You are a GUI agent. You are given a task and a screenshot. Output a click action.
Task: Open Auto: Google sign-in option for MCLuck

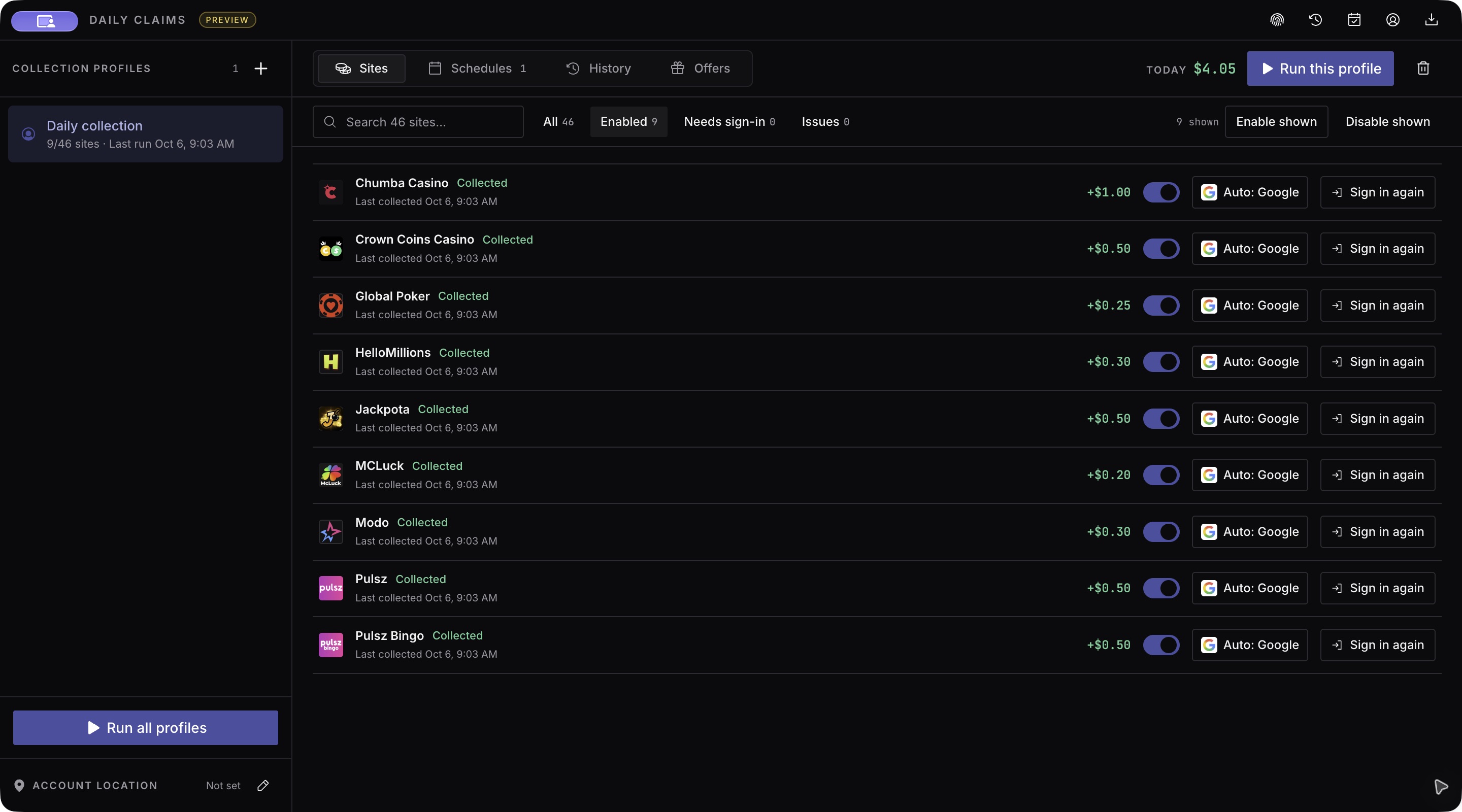click(x=1249, y=475)
